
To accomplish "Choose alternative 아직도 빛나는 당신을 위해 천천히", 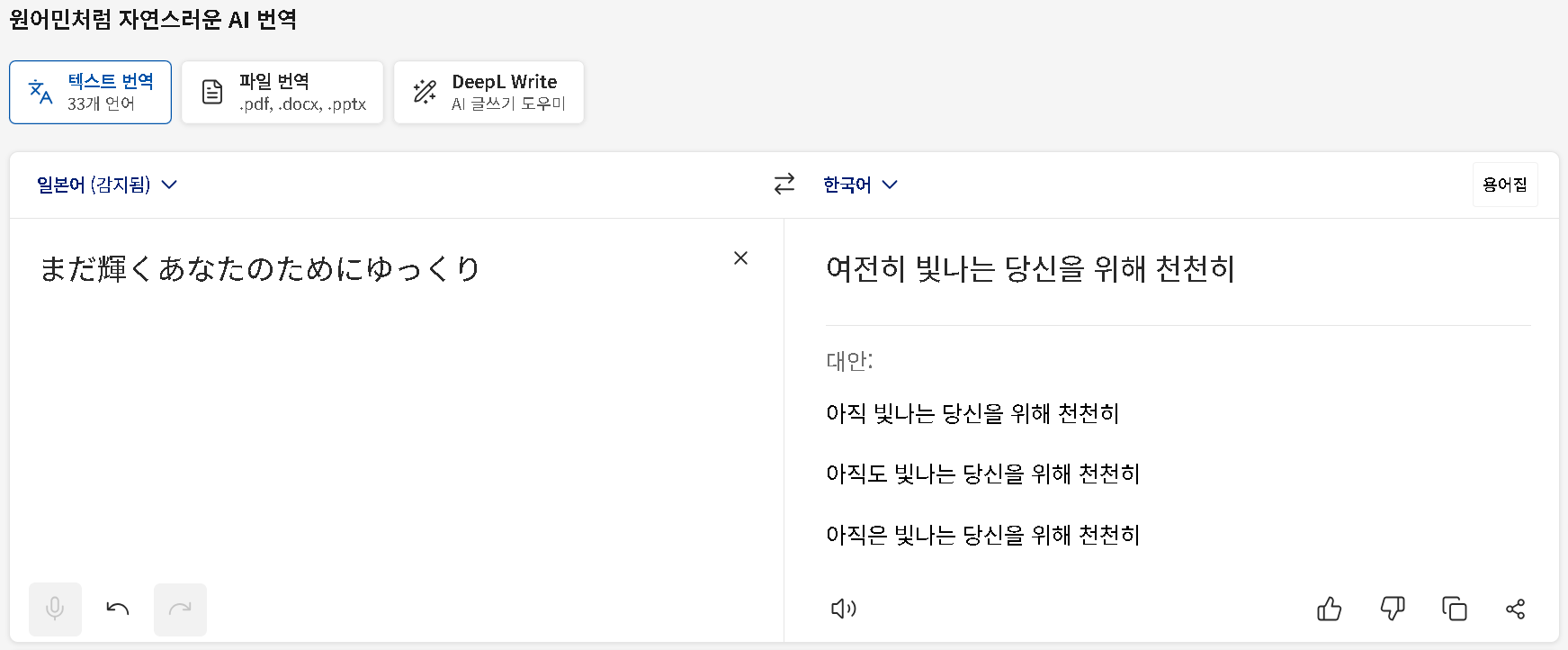I will [x=982, y=474].
